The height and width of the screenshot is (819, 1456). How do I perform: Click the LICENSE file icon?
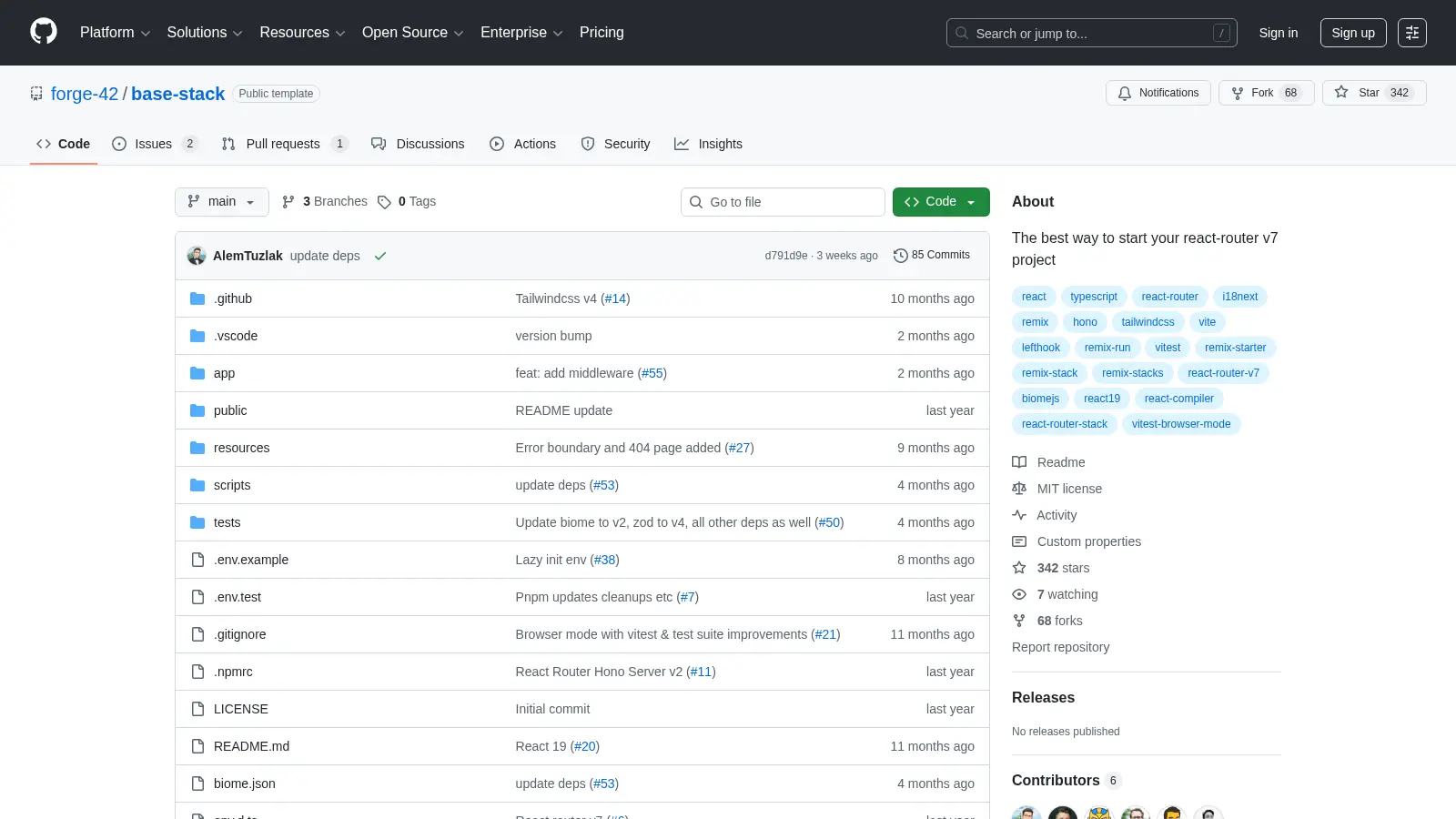197,709
